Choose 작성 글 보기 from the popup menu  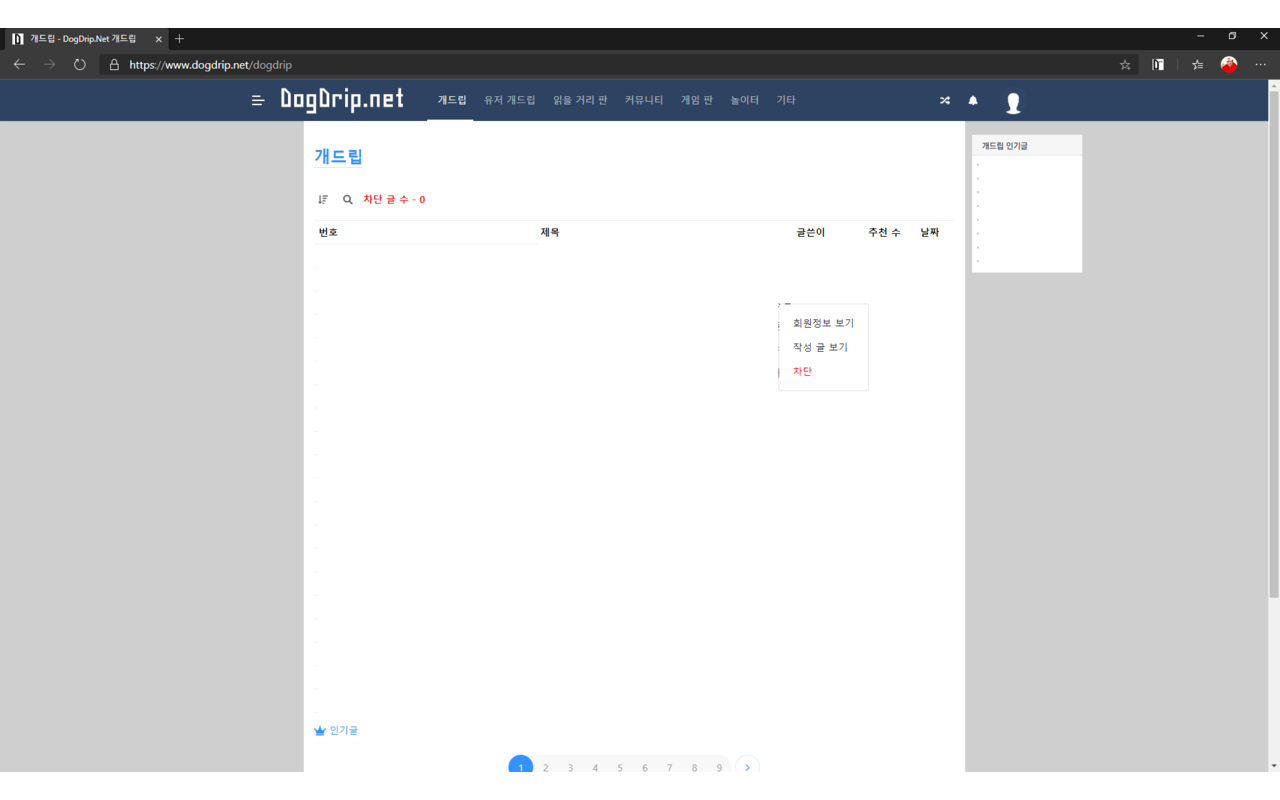[x=820, y=347]
